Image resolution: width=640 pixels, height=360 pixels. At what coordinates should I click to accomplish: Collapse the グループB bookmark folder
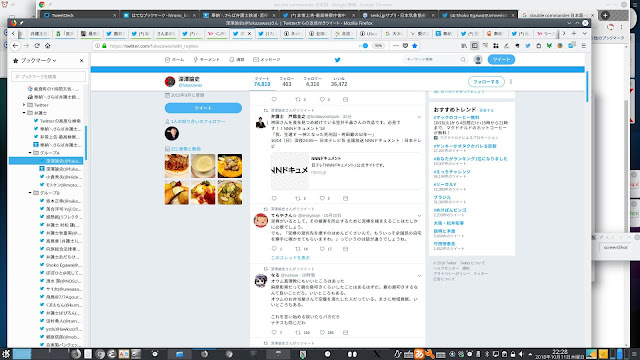tap(30, 193)
